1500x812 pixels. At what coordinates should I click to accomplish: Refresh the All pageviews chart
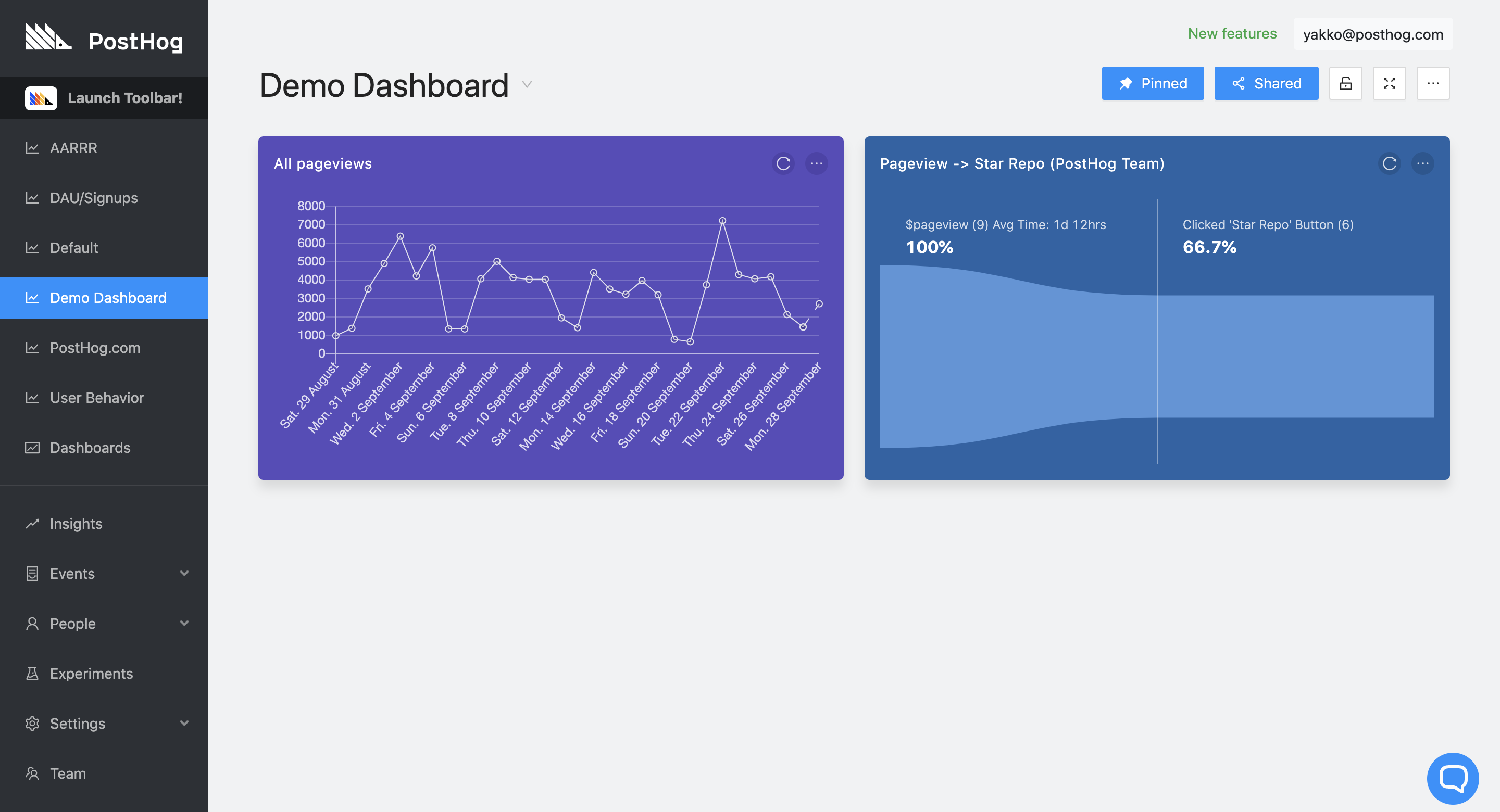tap(783, 163)
